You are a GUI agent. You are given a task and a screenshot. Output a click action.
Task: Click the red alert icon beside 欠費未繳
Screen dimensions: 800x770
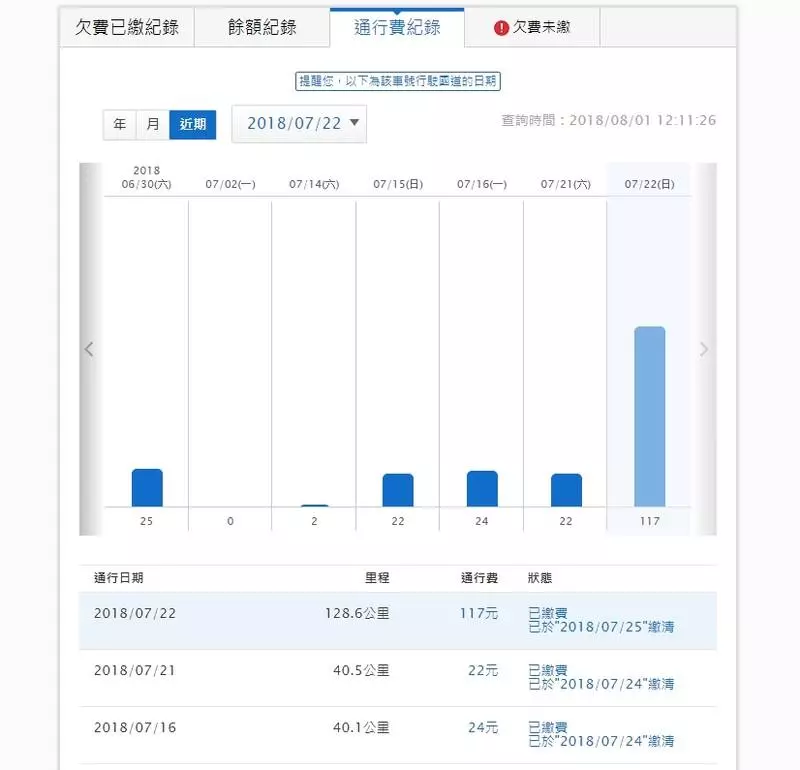[501, 28]
